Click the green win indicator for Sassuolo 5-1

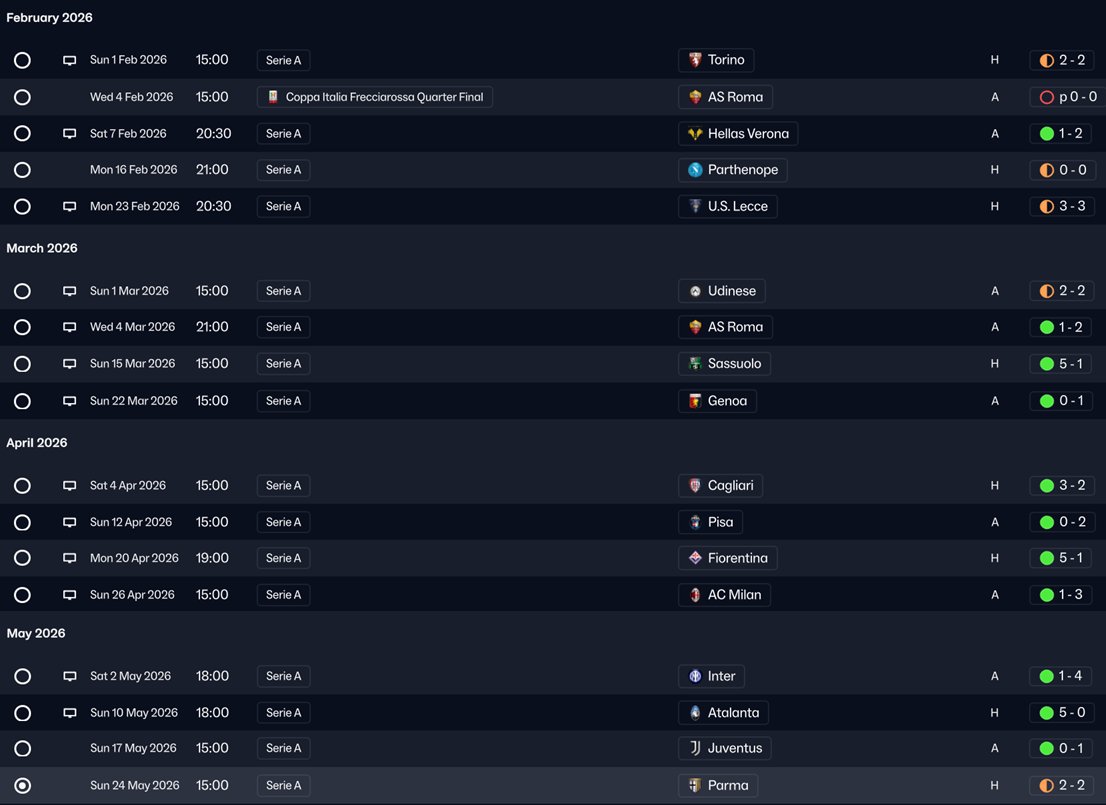tap(1047, 364)
